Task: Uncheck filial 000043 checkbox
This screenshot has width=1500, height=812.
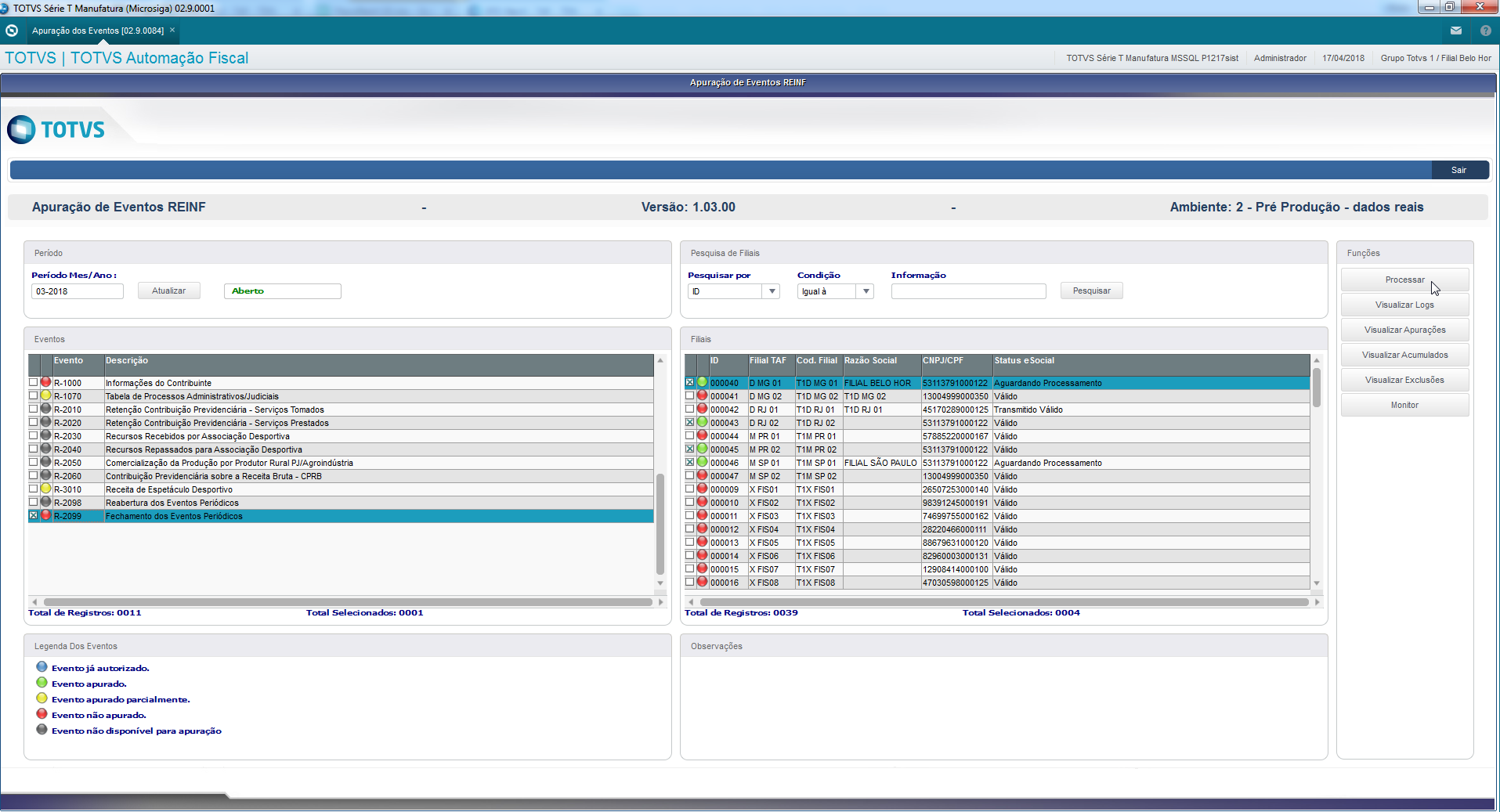Action: click(x=690, y=423)
